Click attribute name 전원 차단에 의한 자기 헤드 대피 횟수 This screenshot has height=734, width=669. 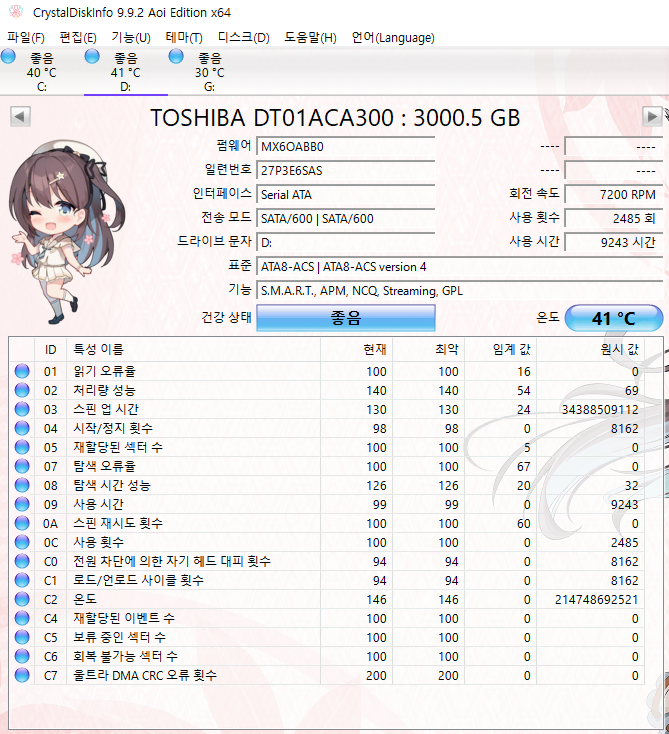point(172,561)
